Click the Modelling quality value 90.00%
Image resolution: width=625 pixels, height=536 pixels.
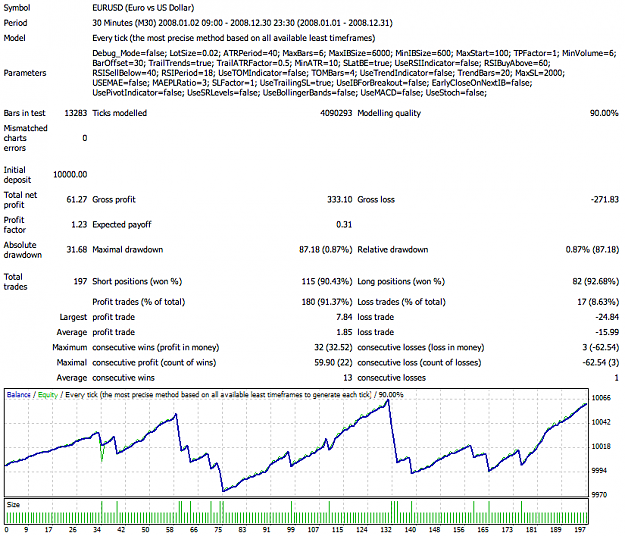click(x=604, y=113)
